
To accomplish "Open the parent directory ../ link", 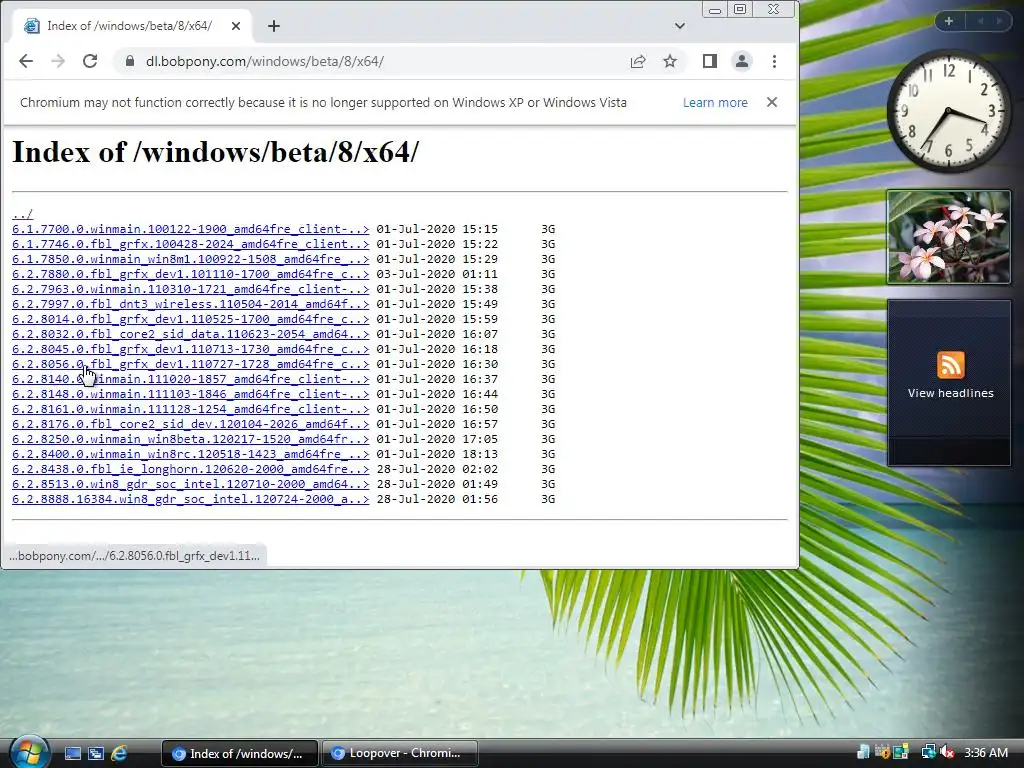I will pos(22,214).
